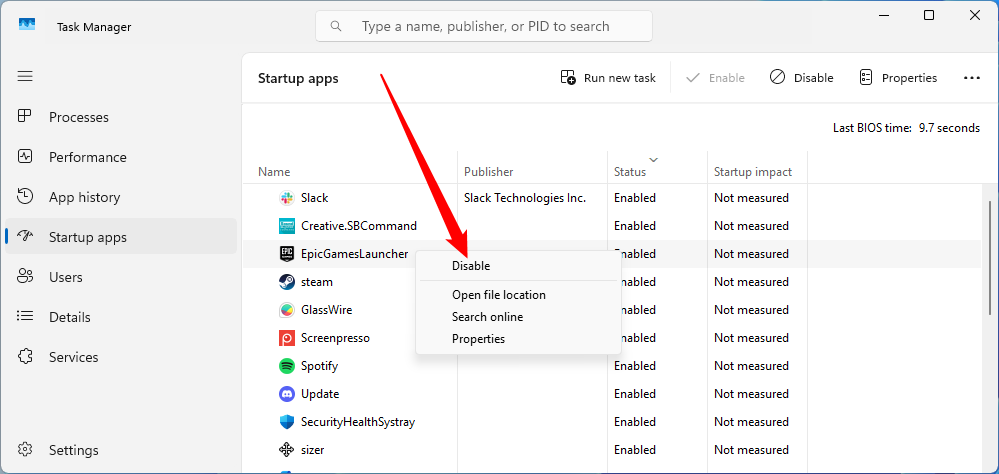Click the Spotify app icon
999x474 pixels.
point(287,366)
